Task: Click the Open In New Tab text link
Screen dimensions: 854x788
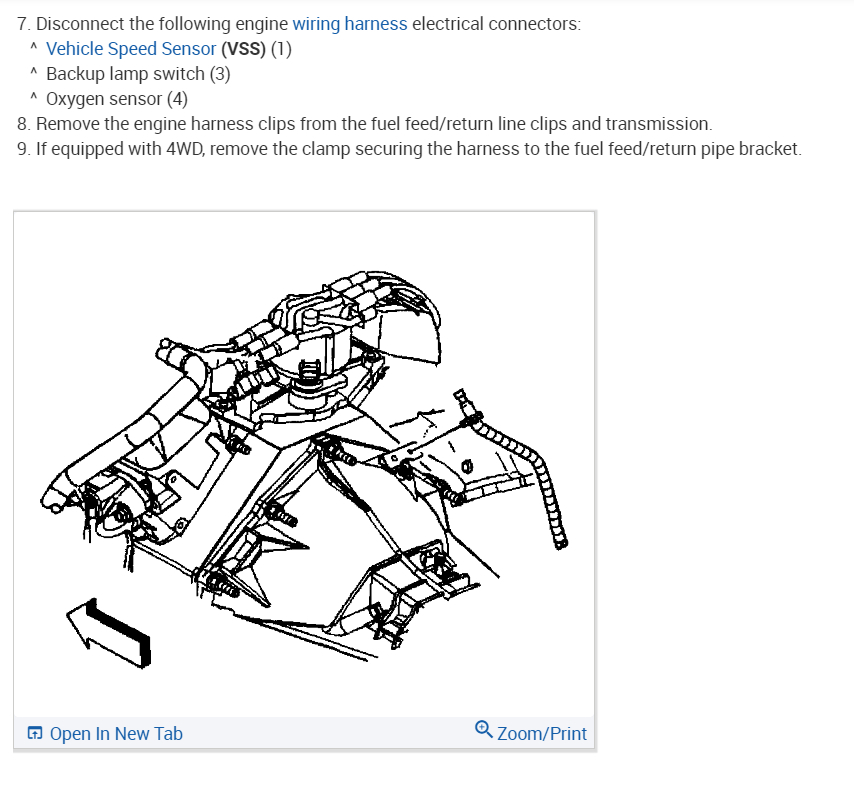Action: (x=116, y=734)
